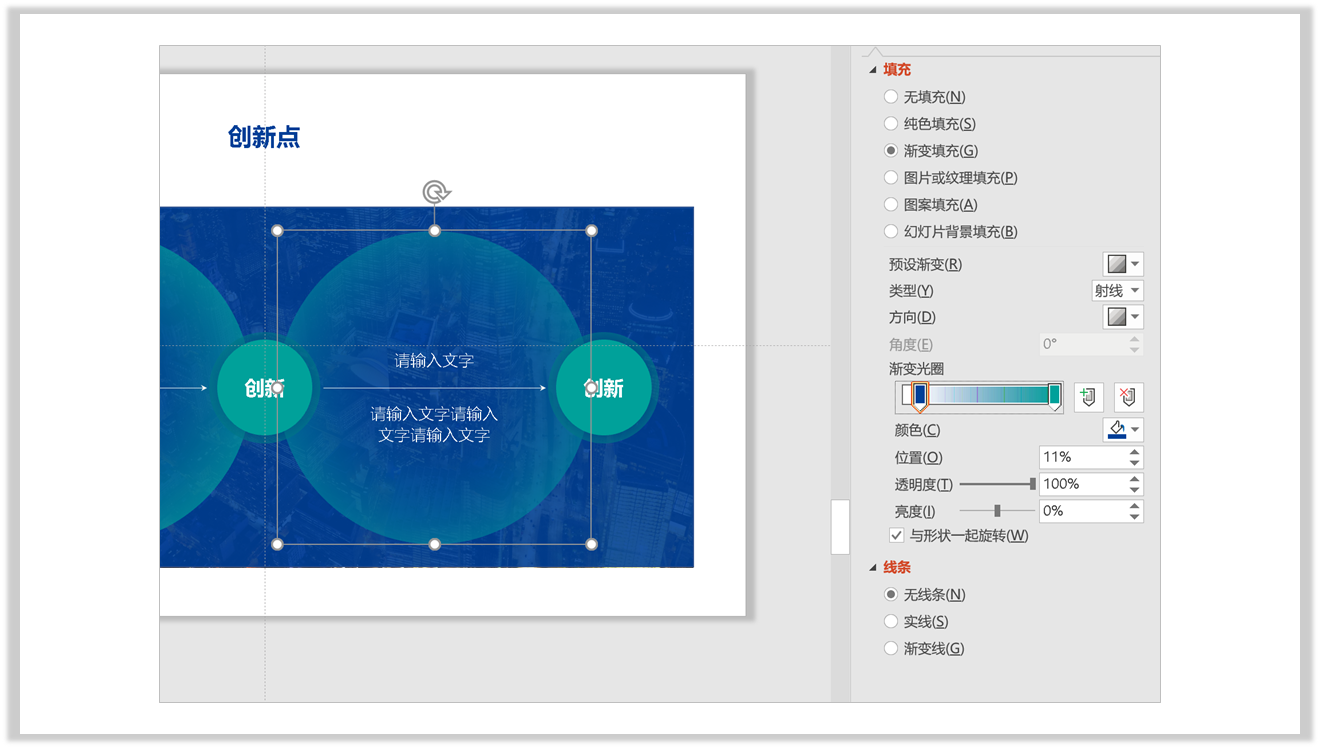Select the teal gradient stop at right end

1054,396
